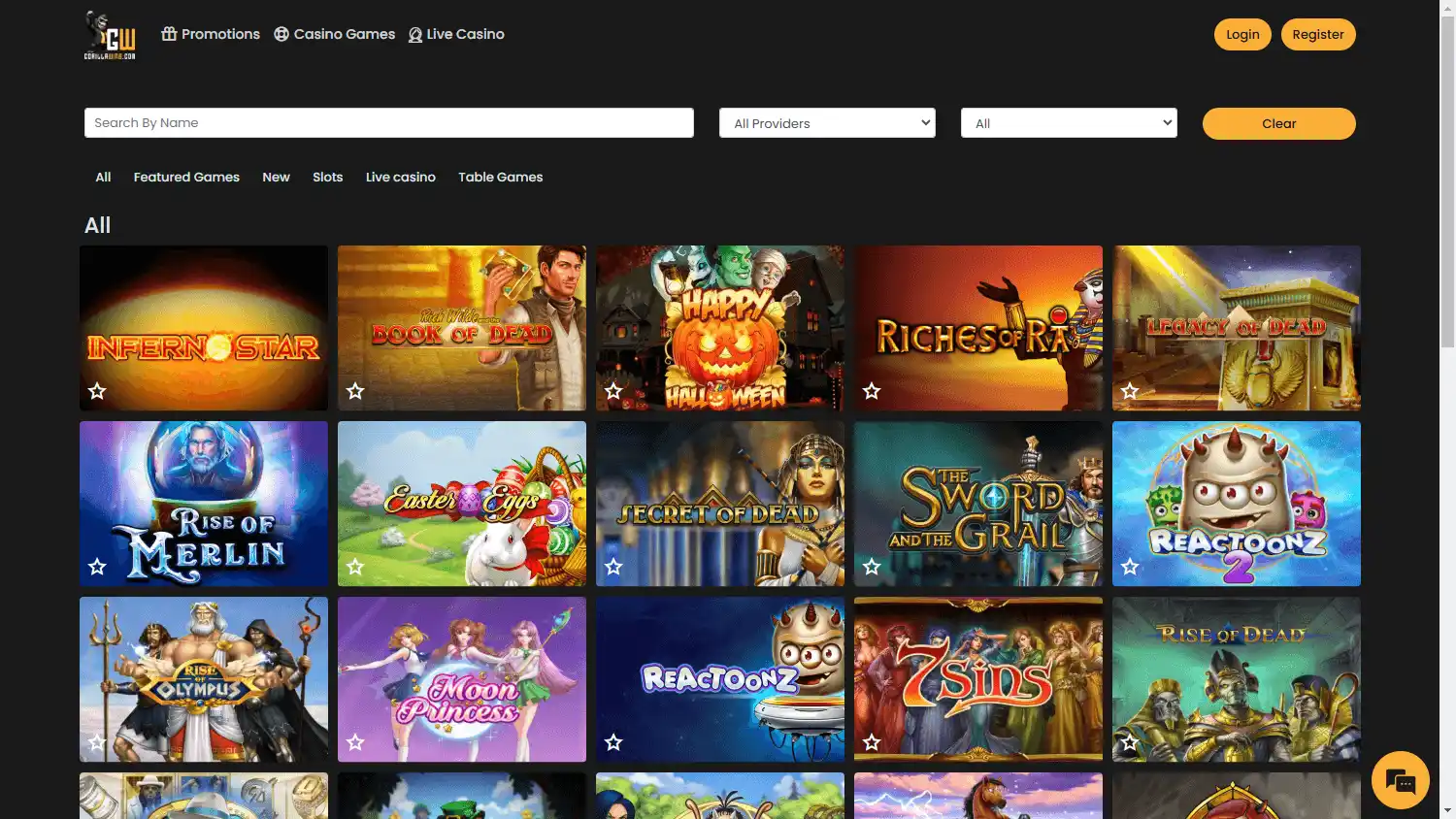This screenshot has height=819, width=1456.
Task: Expand the All Providers dropdown
Action: (x=827, y=123)
